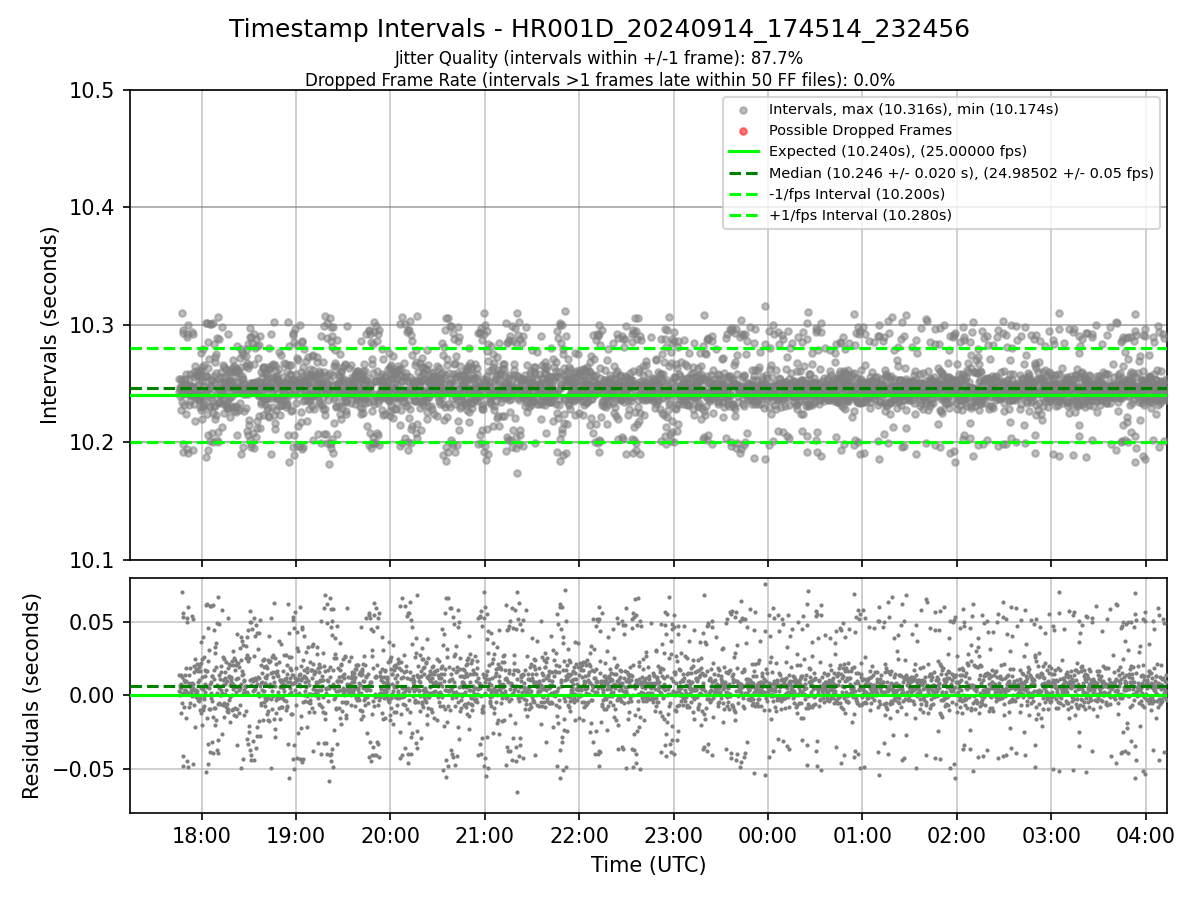The image size is (1200, 900).
Task: Click the 'Dropped Frame Rate' subtitle line
Action: tap(599, 79)
